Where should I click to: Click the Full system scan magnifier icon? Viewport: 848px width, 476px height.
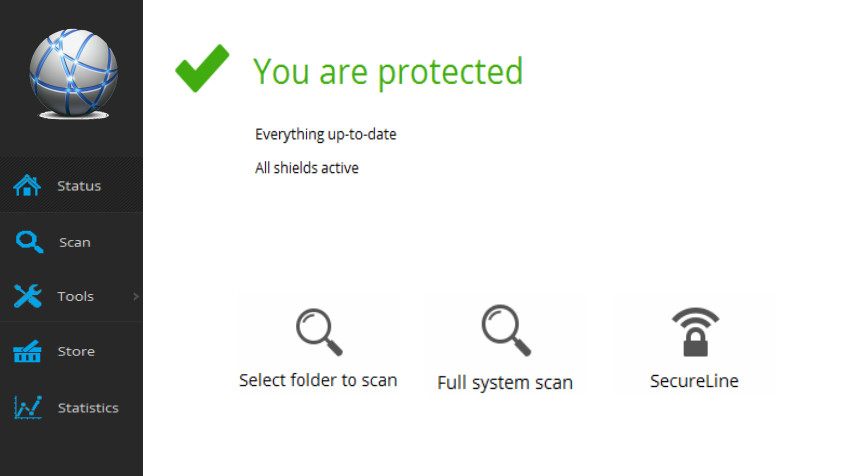coord(506,330)
